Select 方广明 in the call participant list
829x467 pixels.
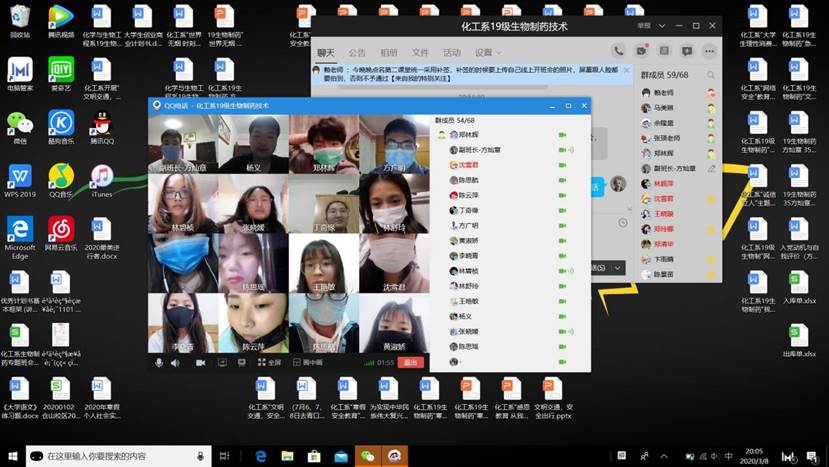[510, 225]
